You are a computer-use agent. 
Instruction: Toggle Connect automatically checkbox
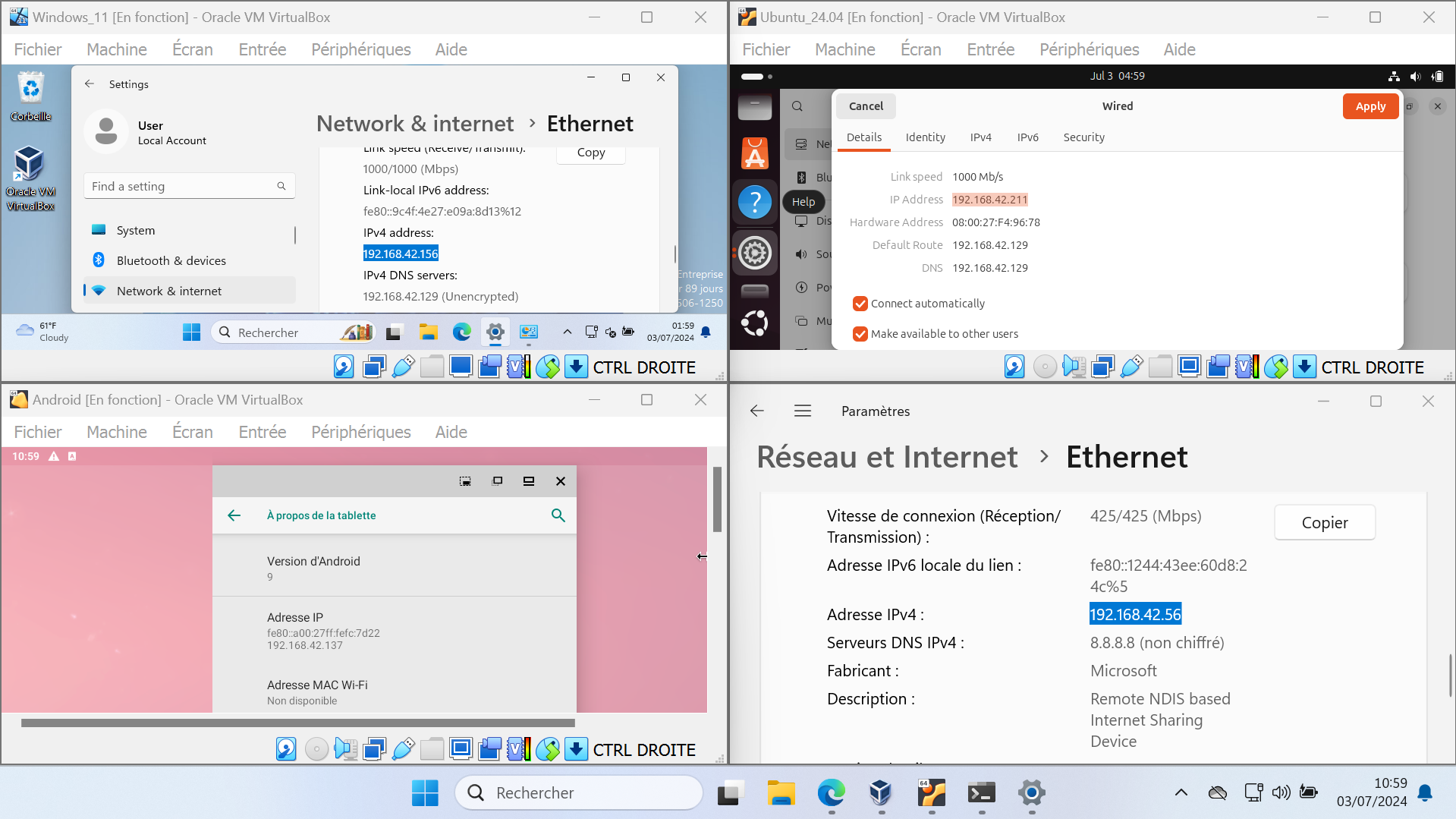tap(860, 304)
